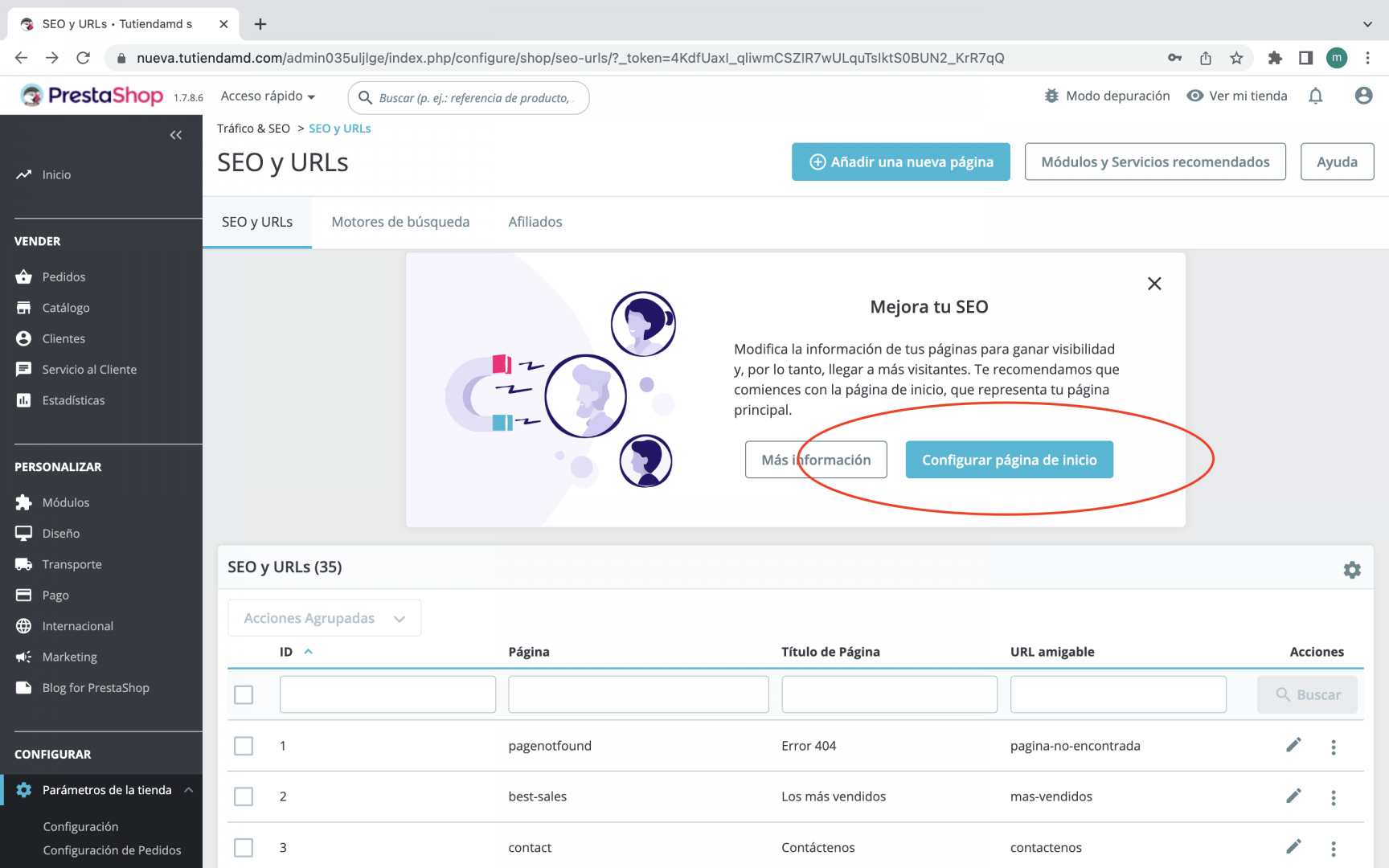Focus the top Buscar search field
The image size is (1389, 868).
[x=469, y=98]
